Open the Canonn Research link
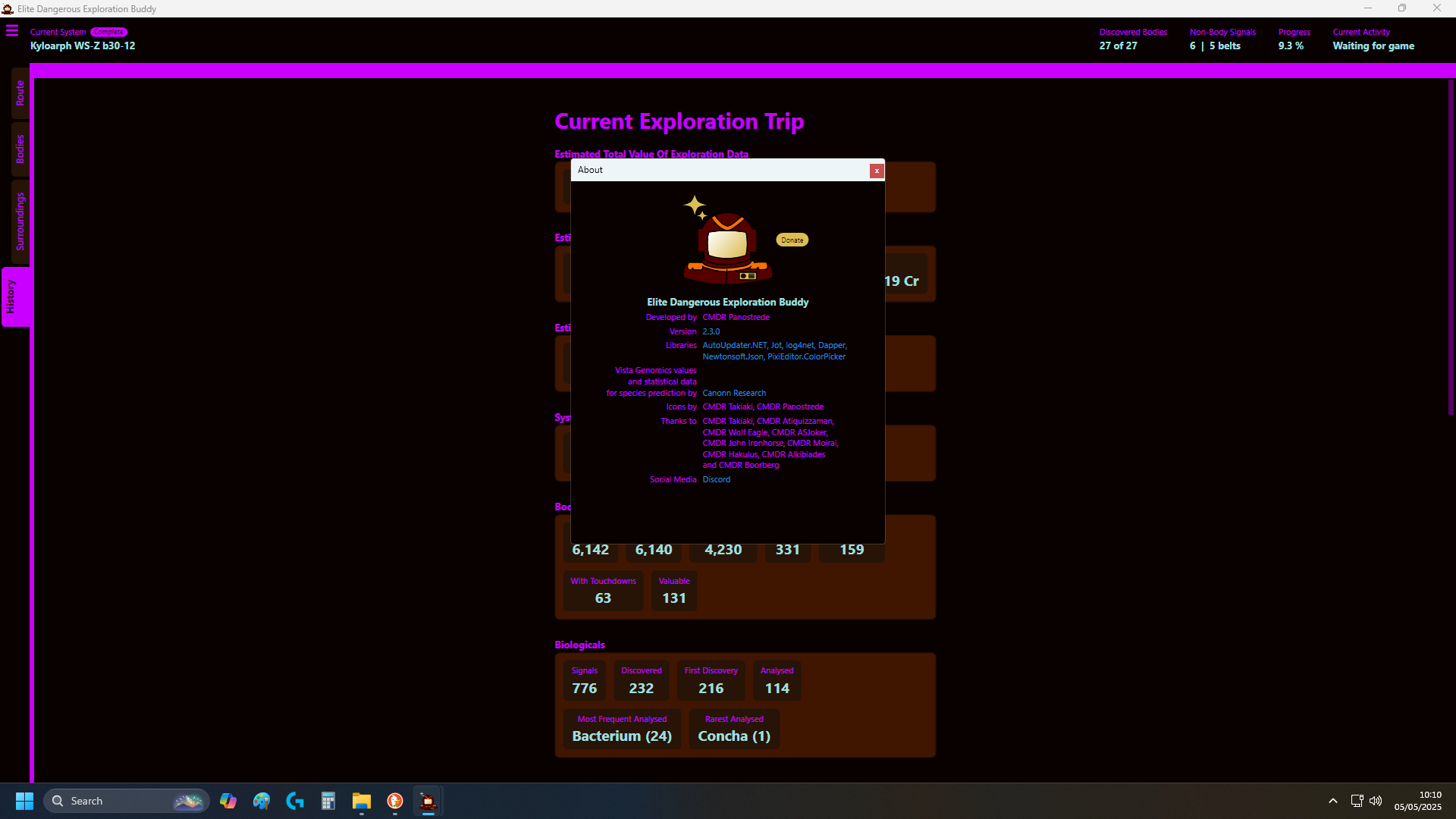This screenshot has height=819, width=1456. coord(734,393)
